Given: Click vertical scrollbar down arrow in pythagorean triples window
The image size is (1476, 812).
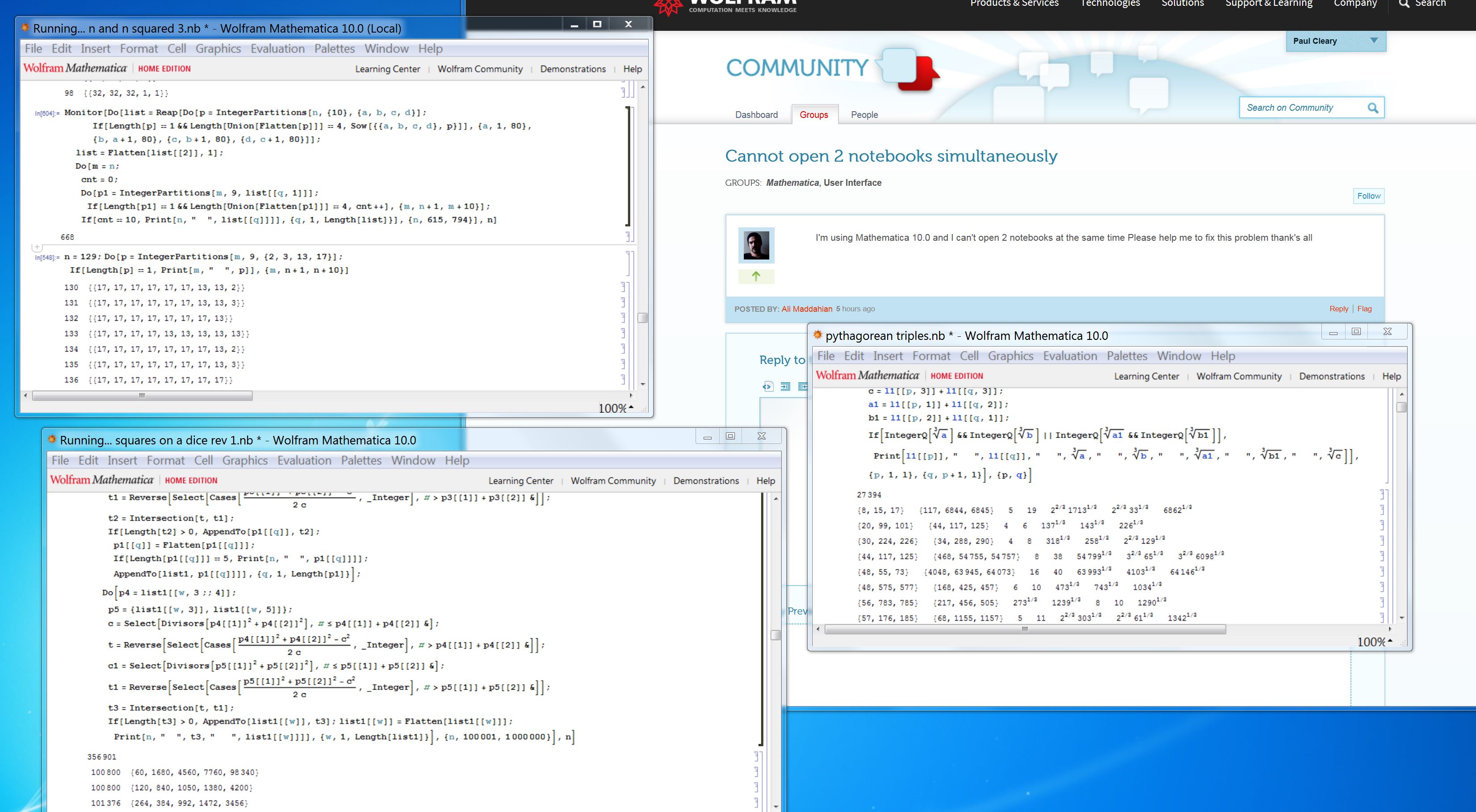Looking at the screenshot, I should 1402,618.
